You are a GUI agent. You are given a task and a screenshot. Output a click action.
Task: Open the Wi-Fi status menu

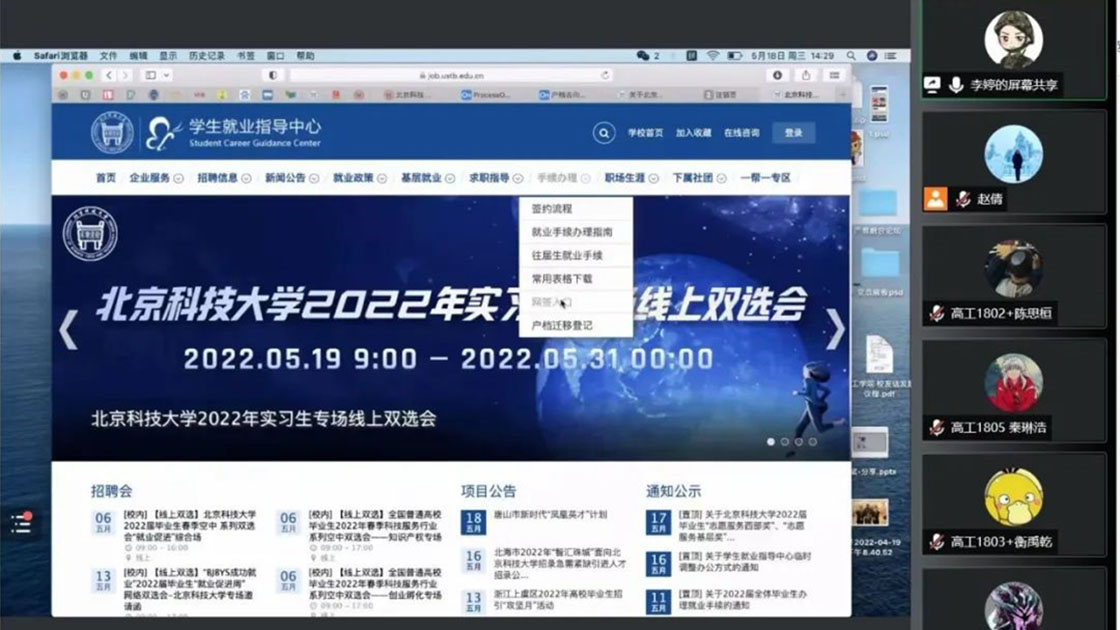point(712,56)
